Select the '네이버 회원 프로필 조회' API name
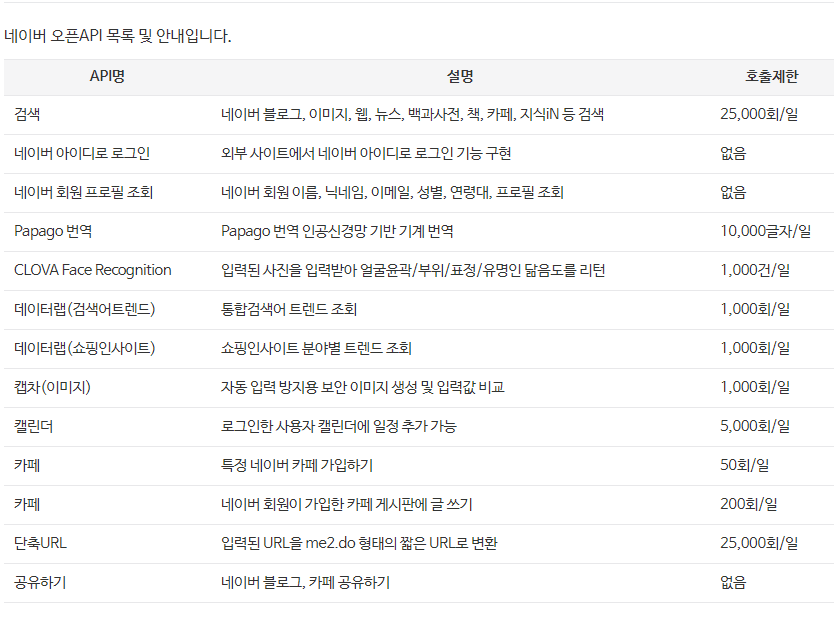The width and height of the screenshot is (838, 617). pyautogui.click(x=83, y=192)
